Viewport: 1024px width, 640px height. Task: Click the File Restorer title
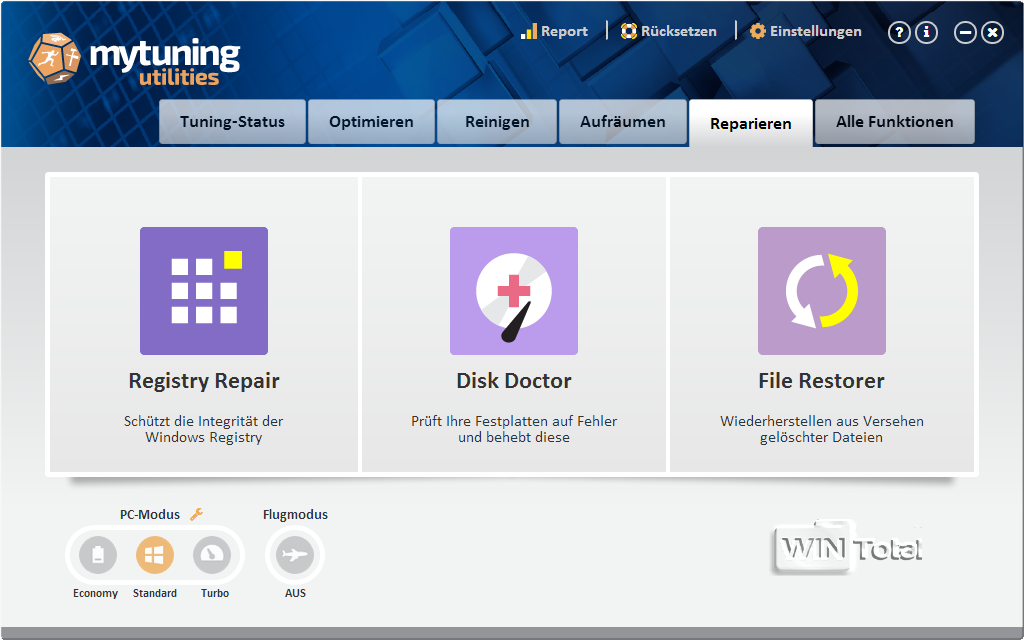pos(822,381)
